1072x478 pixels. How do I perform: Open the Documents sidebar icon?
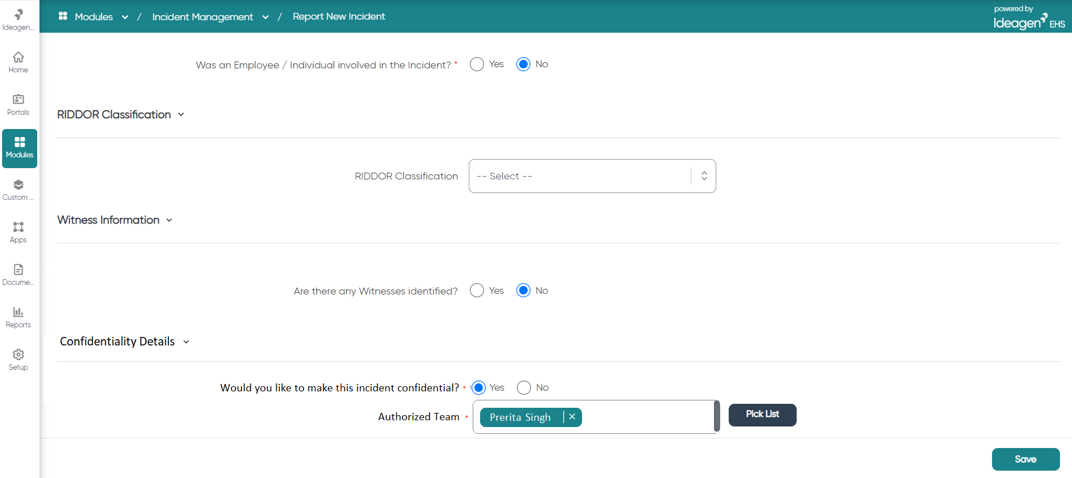coord(19,275)
